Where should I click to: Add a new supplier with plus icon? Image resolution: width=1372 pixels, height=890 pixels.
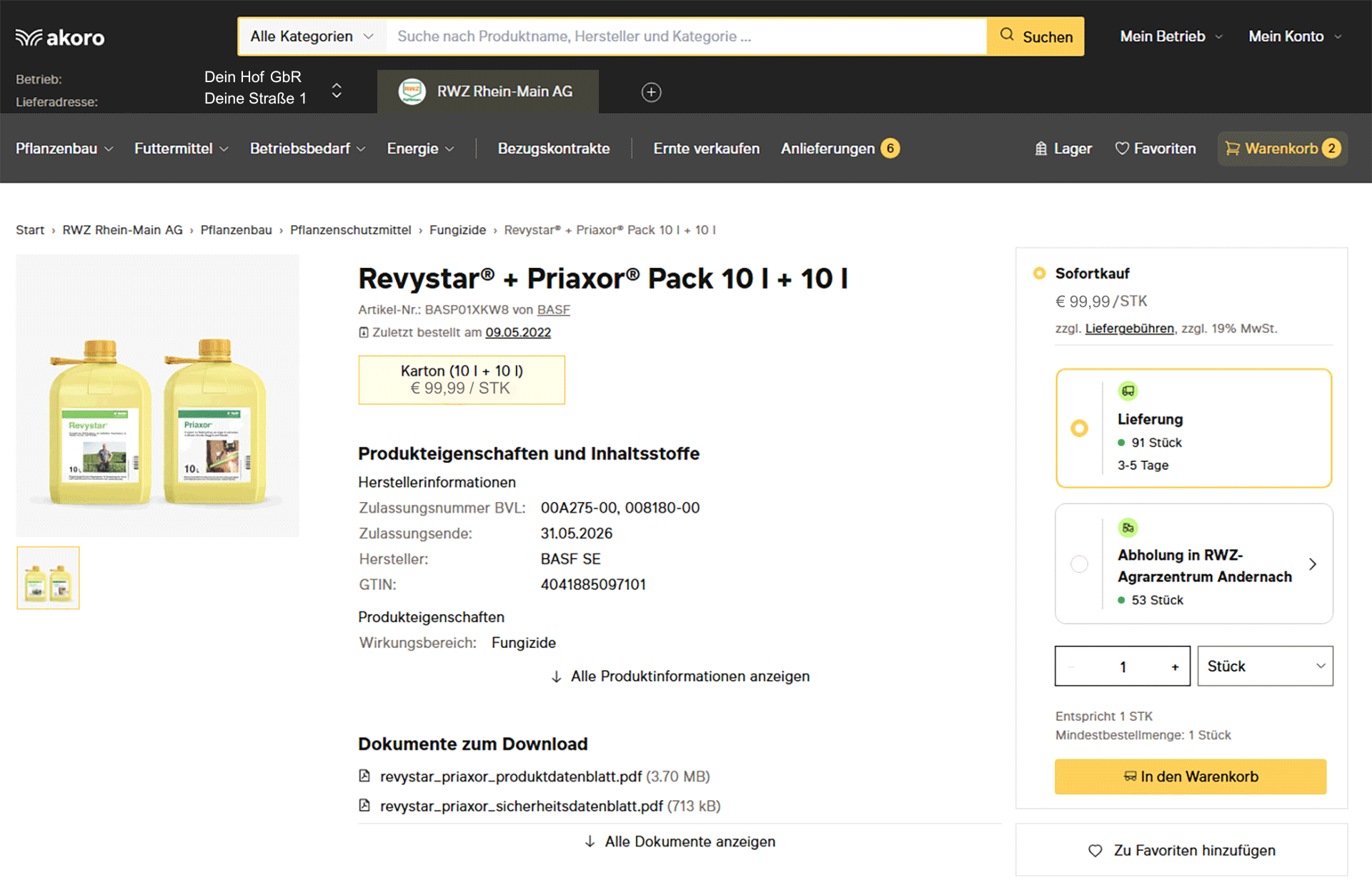(651, 92)
